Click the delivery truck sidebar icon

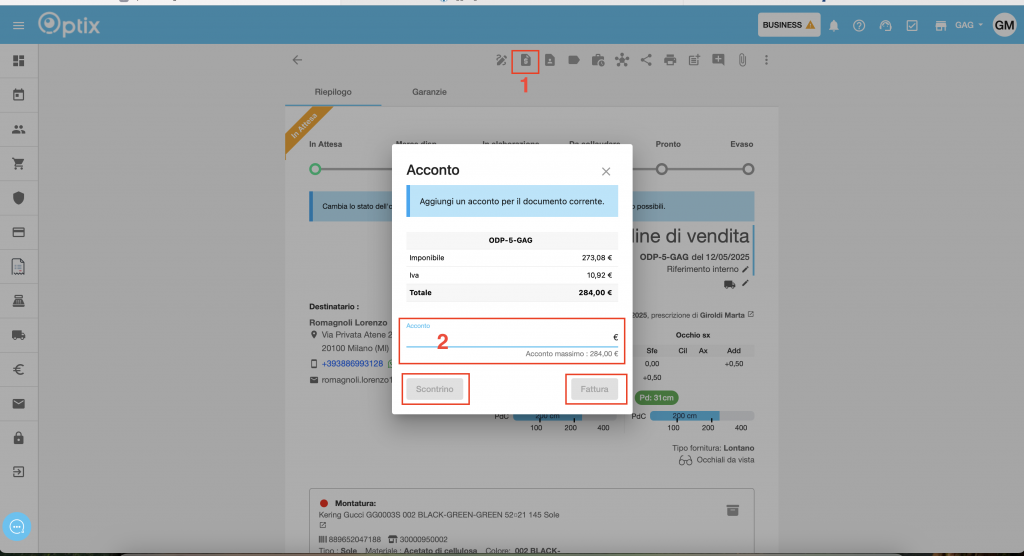tap(18, 336)
